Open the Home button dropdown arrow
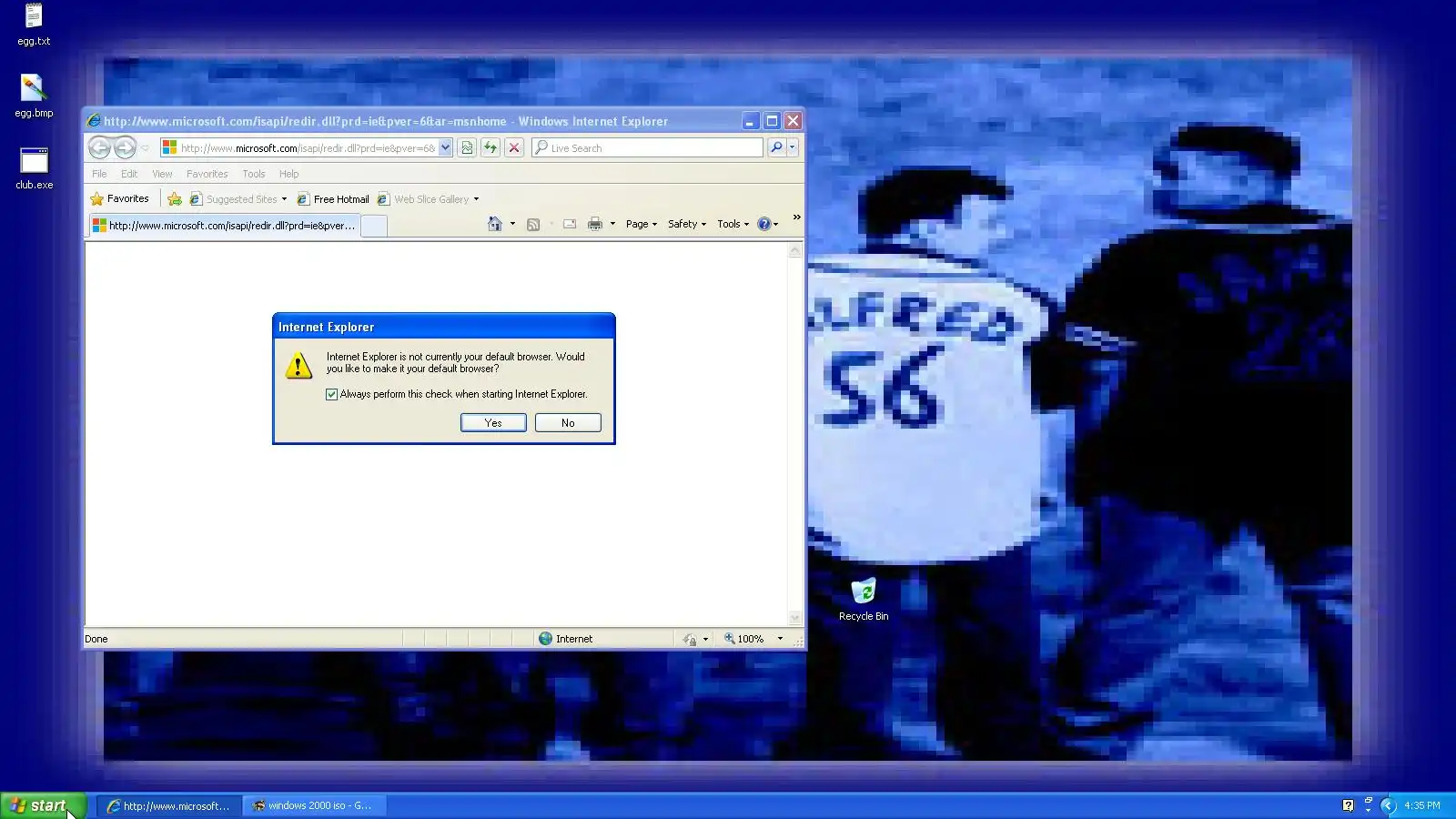 click(512, 224)
